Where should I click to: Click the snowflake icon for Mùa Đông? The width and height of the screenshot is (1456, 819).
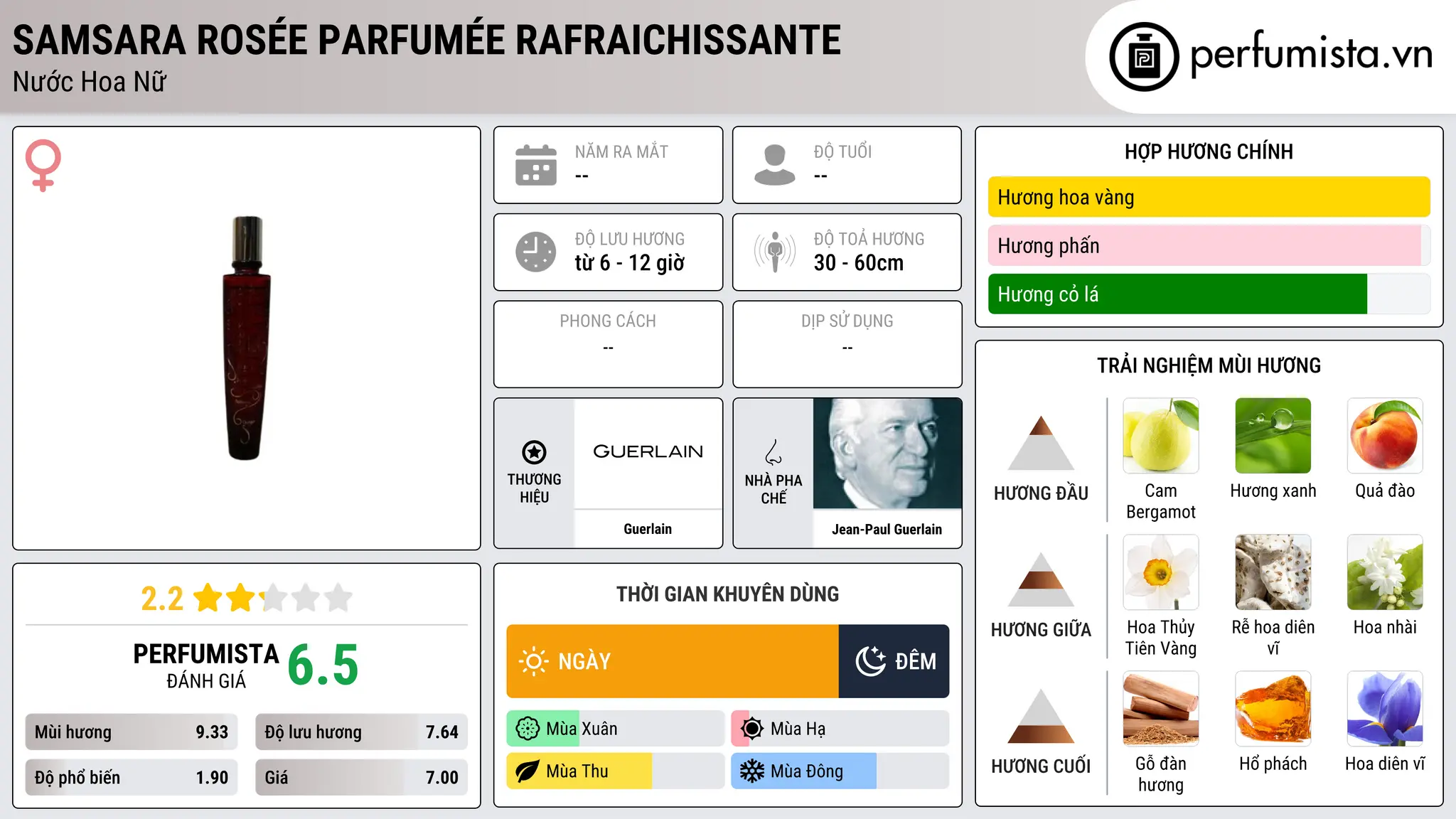tap(752, 771)
